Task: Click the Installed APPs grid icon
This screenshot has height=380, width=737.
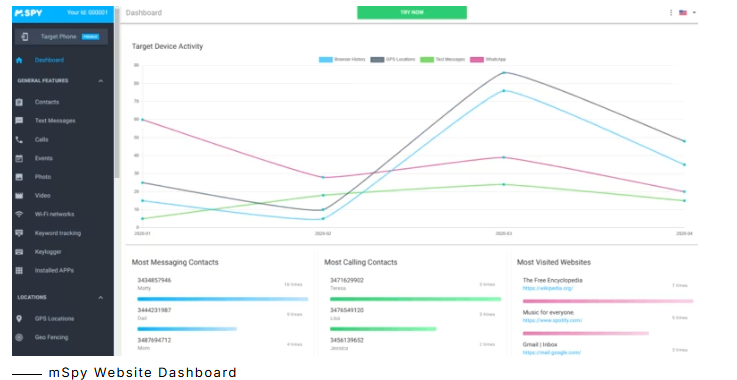Action: (19, 270)
